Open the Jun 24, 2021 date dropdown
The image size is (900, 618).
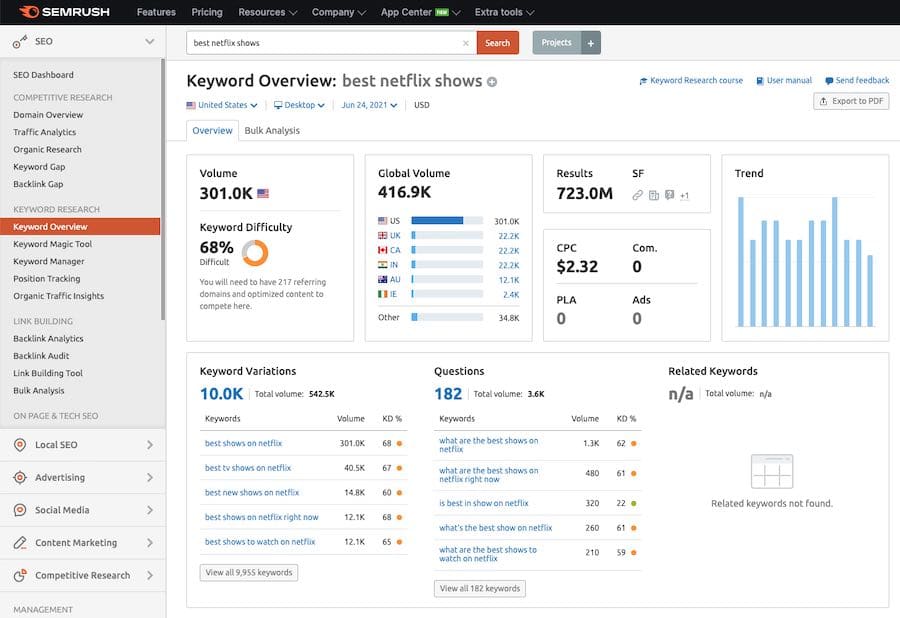click(x=369, y=105)
